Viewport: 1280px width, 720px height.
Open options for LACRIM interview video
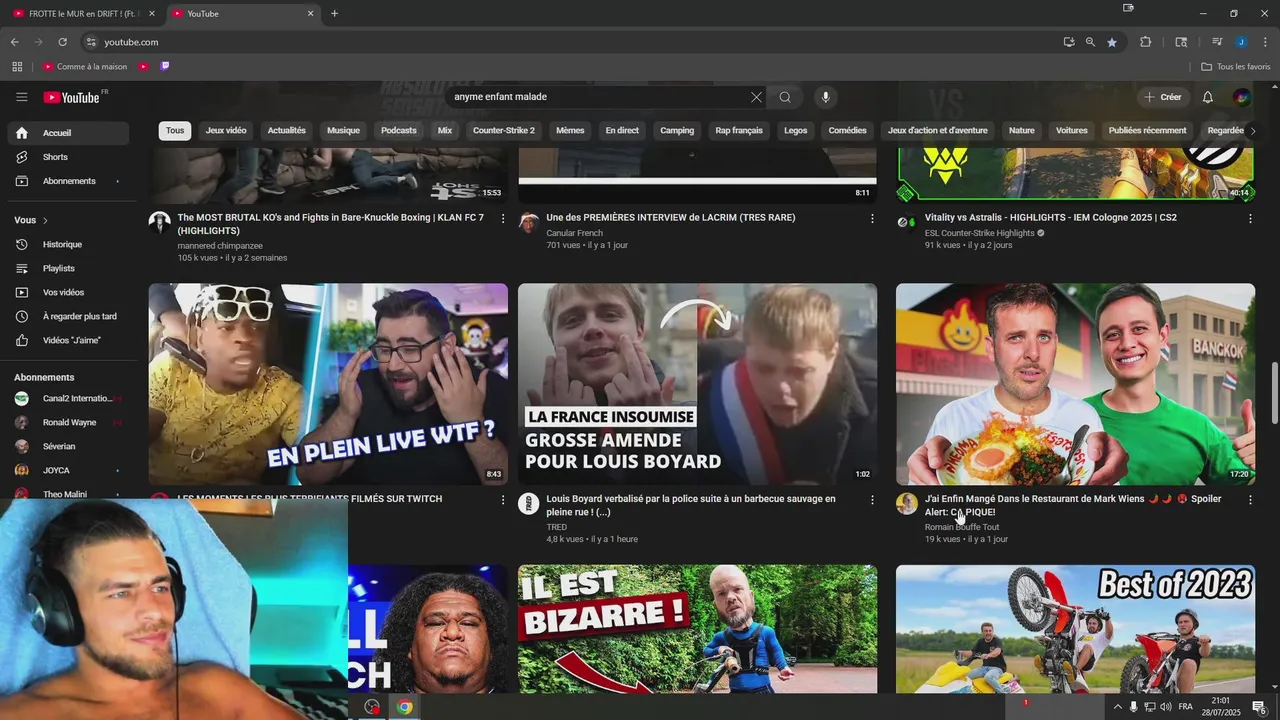click(x=872, y=218)
